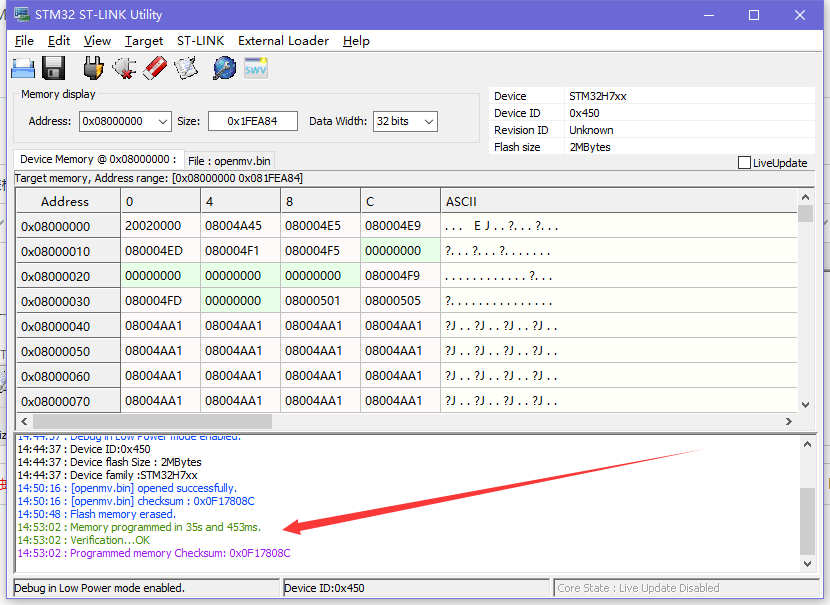Image resolution: width=830 pixels, height=605 pixels.
Task: Click the Flash size value 2MBytes in info panel
Action: [x=590, y=147]
